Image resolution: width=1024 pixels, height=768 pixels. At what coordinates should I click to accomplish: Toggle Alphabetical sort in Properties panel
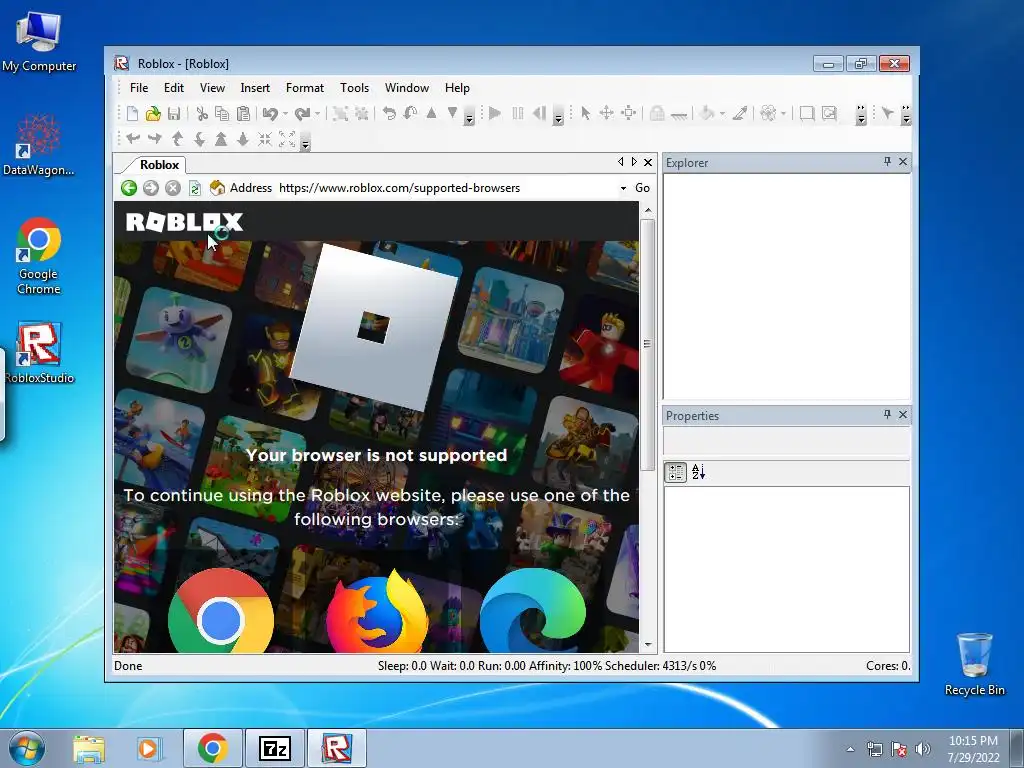[698, 472]
